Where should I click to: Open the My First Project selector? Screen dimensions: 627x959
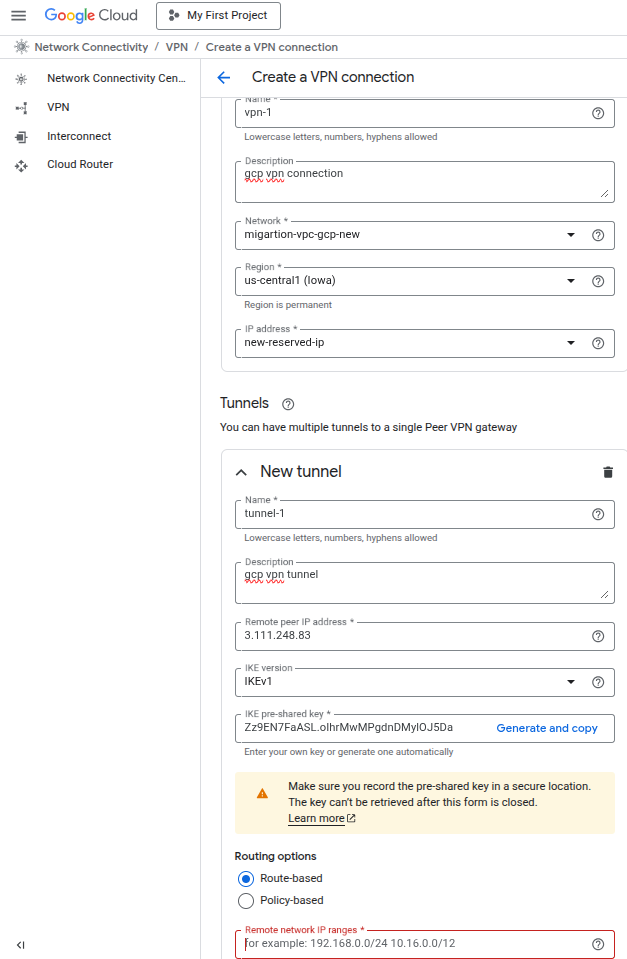point(219,16)
